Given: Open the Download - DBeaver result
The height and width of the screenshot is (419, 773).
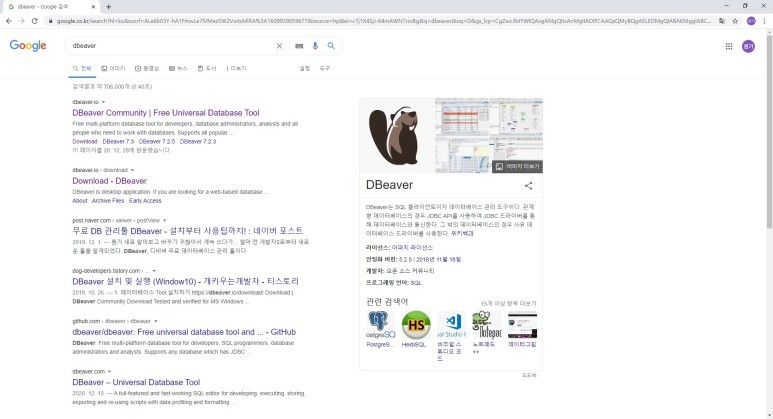Looking at the screenshot, I should pos(109,181).
